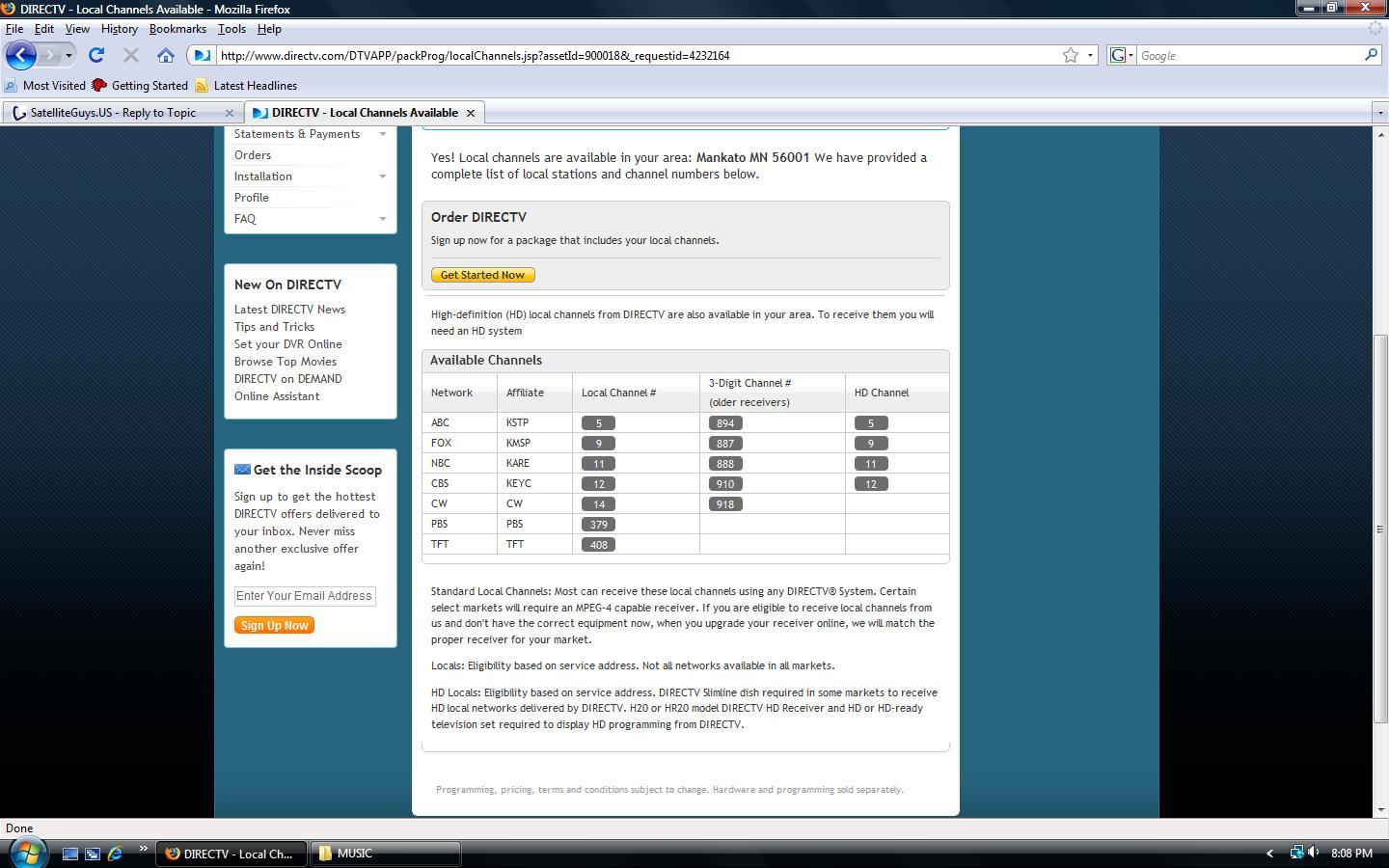Viewport: 1389px width, 868px height.
Task: Show hidden tray icons arrow
Action: (1269, 854)
